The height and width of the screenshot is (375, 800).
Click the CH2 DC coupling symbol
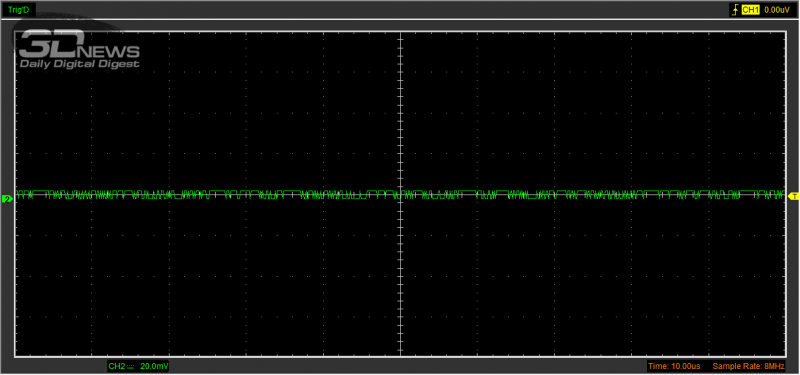pos(130,366)
